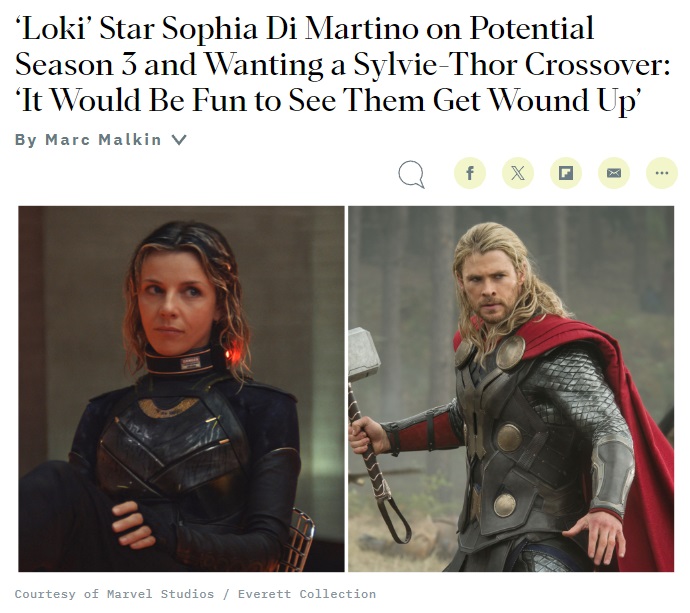
Task: Click the headline line mentioning Sylvie-Thor Crossover
Action: click(343, 64)
